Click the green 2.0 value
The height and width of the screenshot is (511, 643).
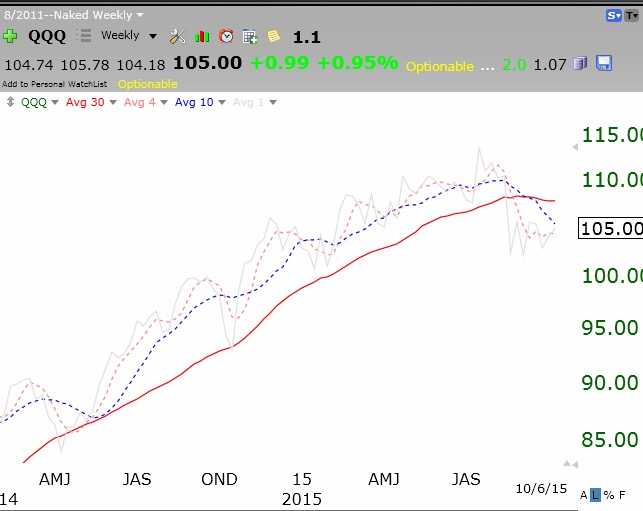pyautogui.click(x=514, y=65)
